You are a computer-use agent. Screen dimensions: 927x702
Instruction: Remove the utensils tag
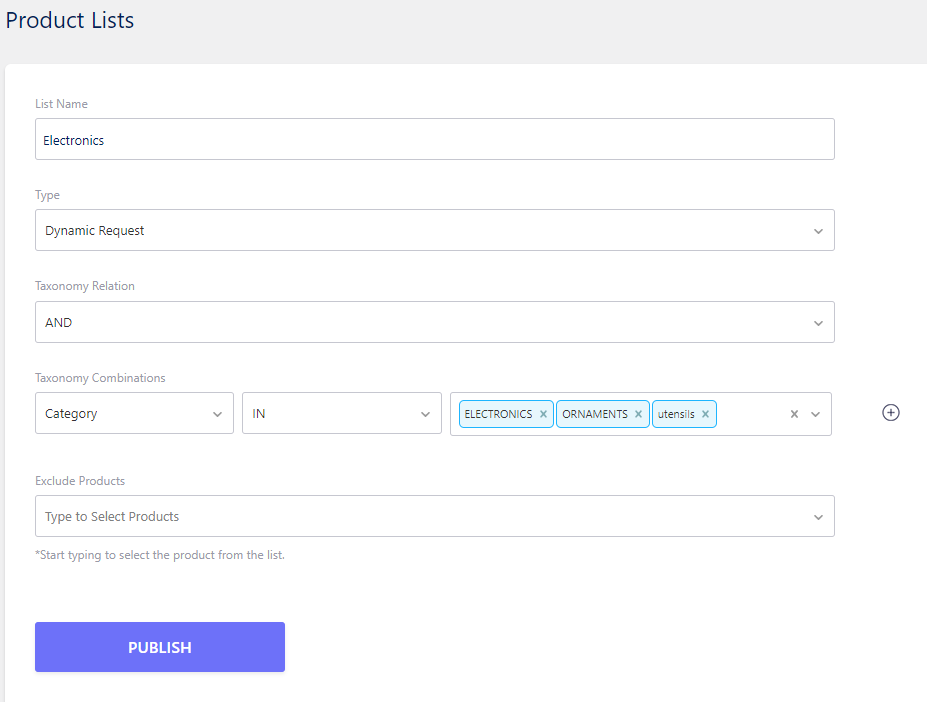pos(705,414)
